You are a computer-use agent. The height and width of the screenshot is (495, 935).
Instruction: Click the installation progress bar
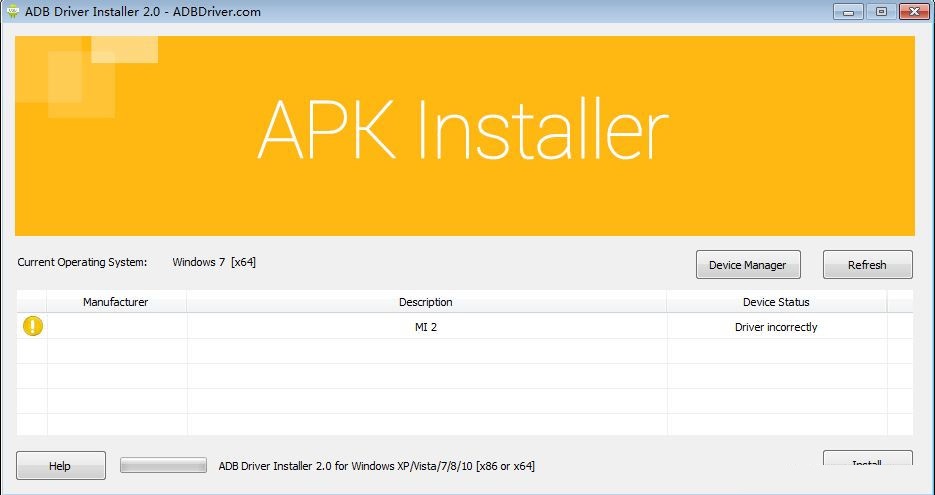(x=163, y=466)
